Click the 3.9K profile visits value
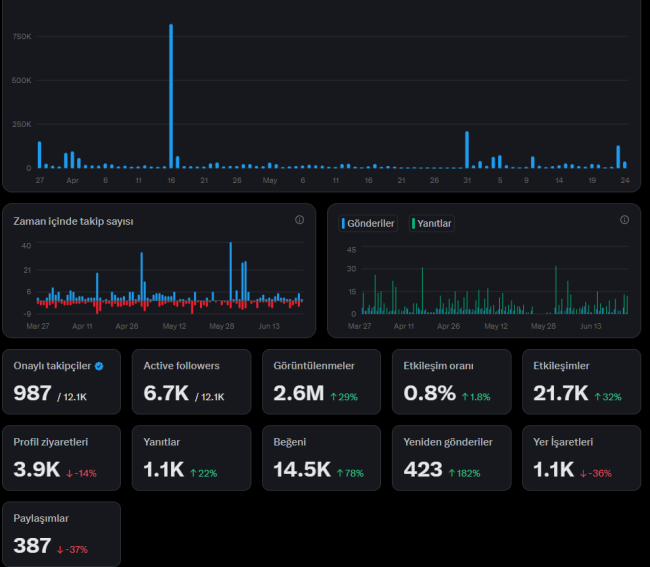Screen dimensions: 650x567 [x=37, y=469]
